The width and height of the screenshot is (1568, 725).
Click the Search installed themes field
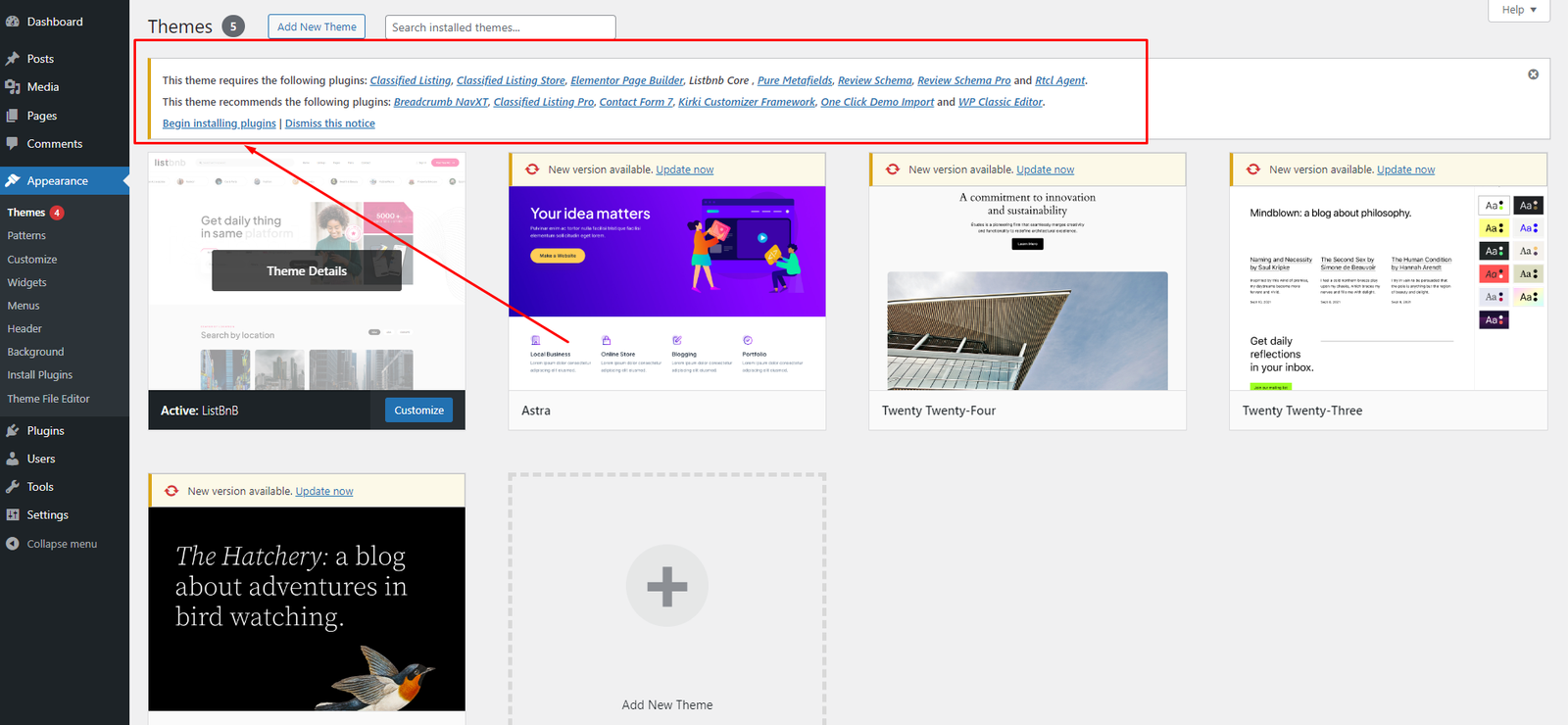click(x=501, y=27)
